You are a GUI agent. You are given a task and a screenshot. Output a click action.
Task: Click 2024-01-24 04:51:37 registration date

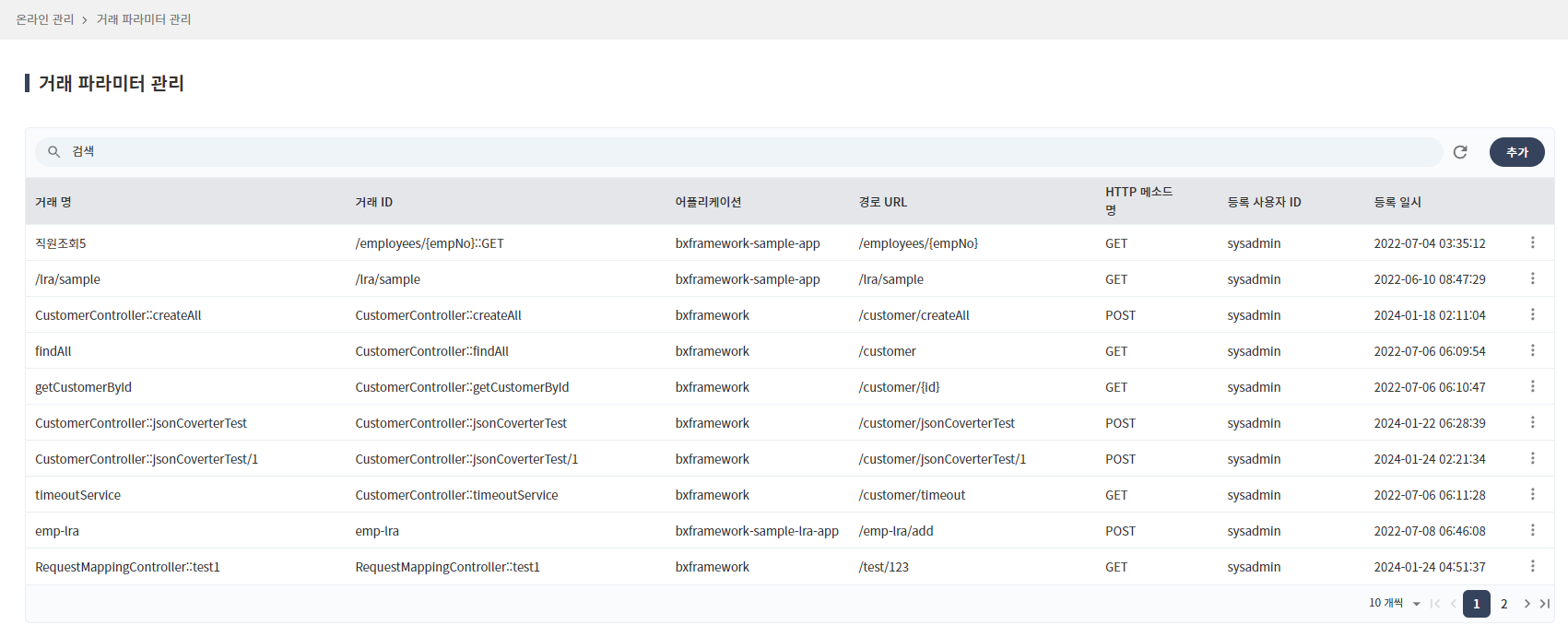pyautogui.click(x=1430, y=567)
